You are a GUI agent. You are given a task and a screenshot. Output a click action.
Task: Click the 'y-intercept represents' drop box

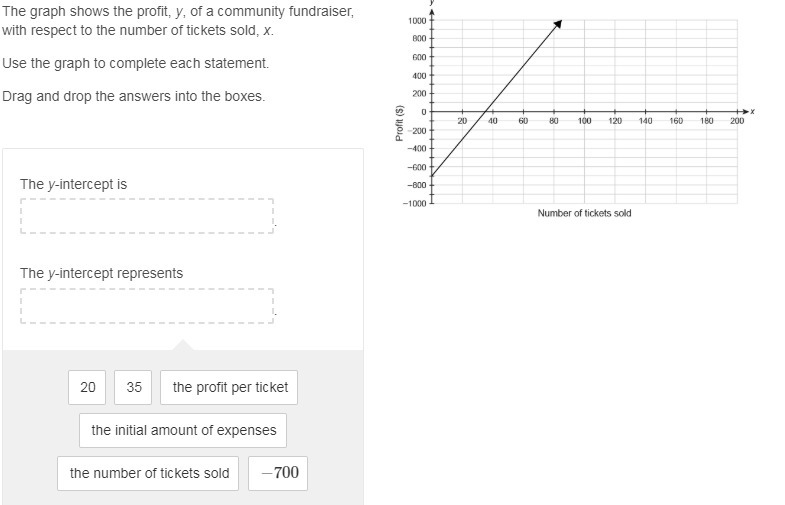(x=147, y=306)
